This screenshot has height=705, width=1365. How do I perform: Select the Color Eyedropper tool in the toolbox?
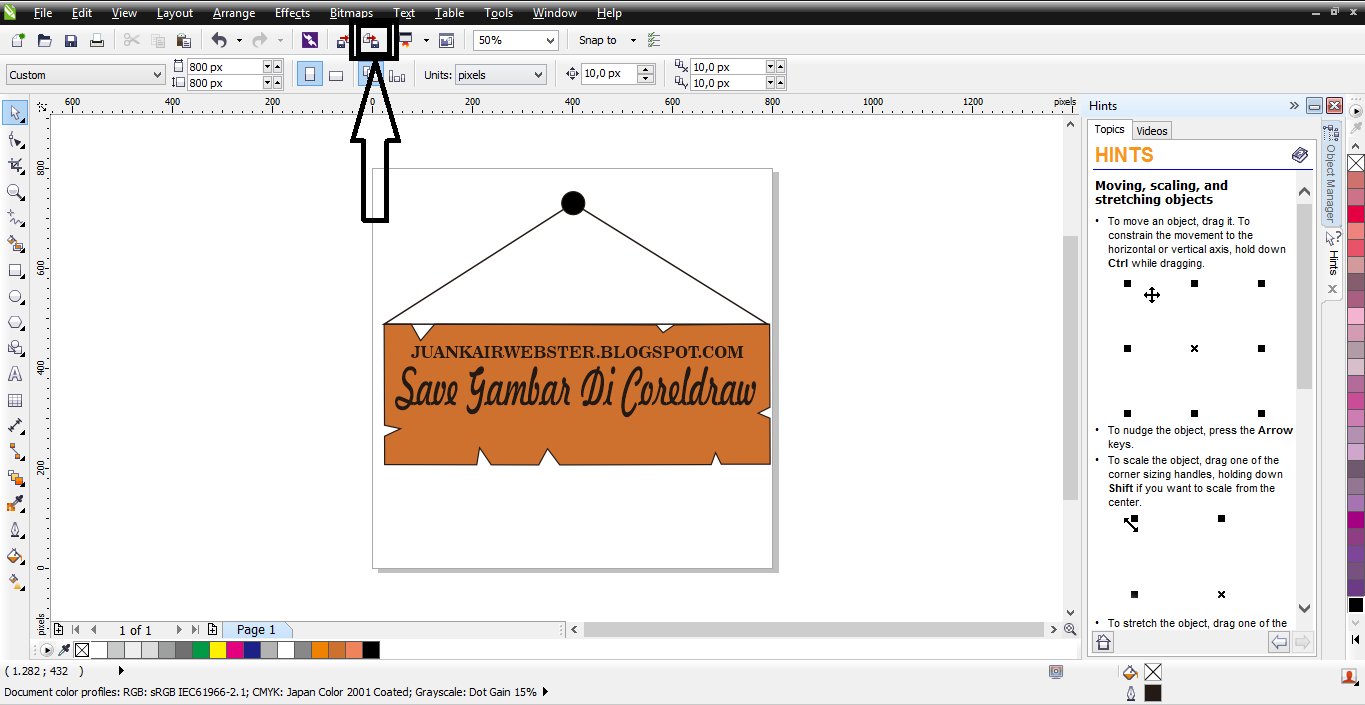(15, 504)
